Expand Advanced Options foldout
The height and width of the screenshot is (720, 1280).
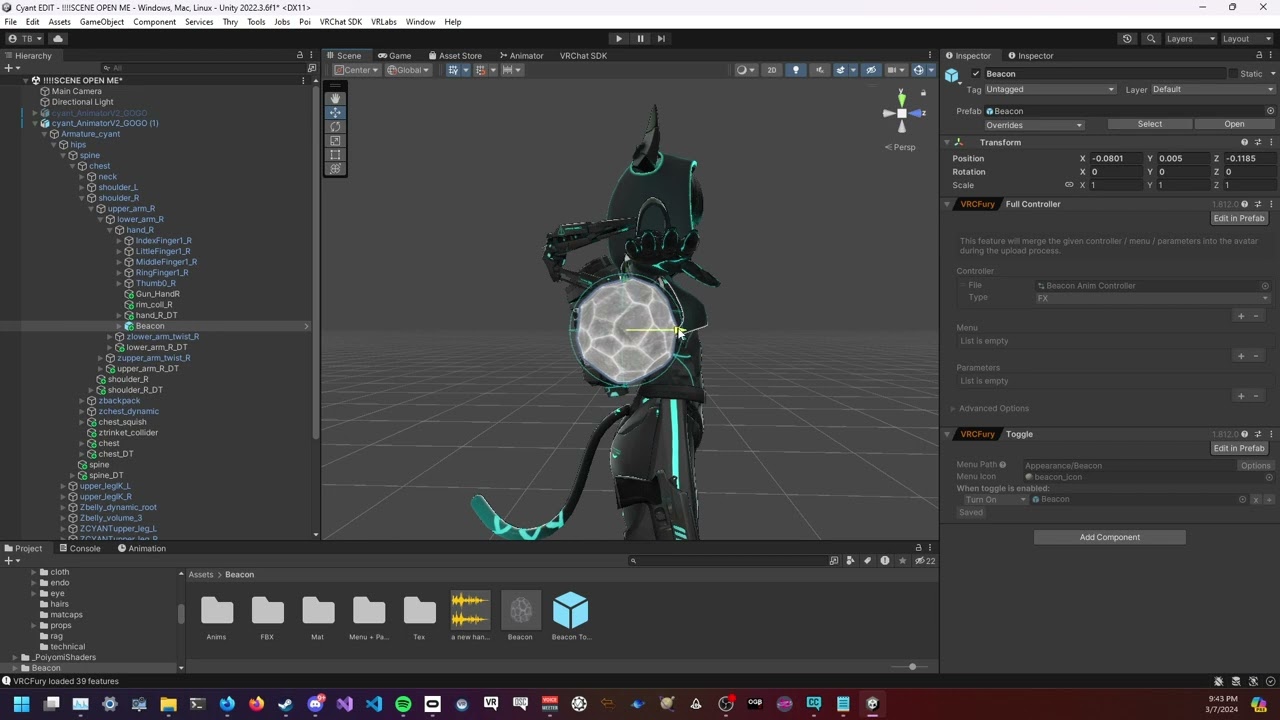click(953, 409)
